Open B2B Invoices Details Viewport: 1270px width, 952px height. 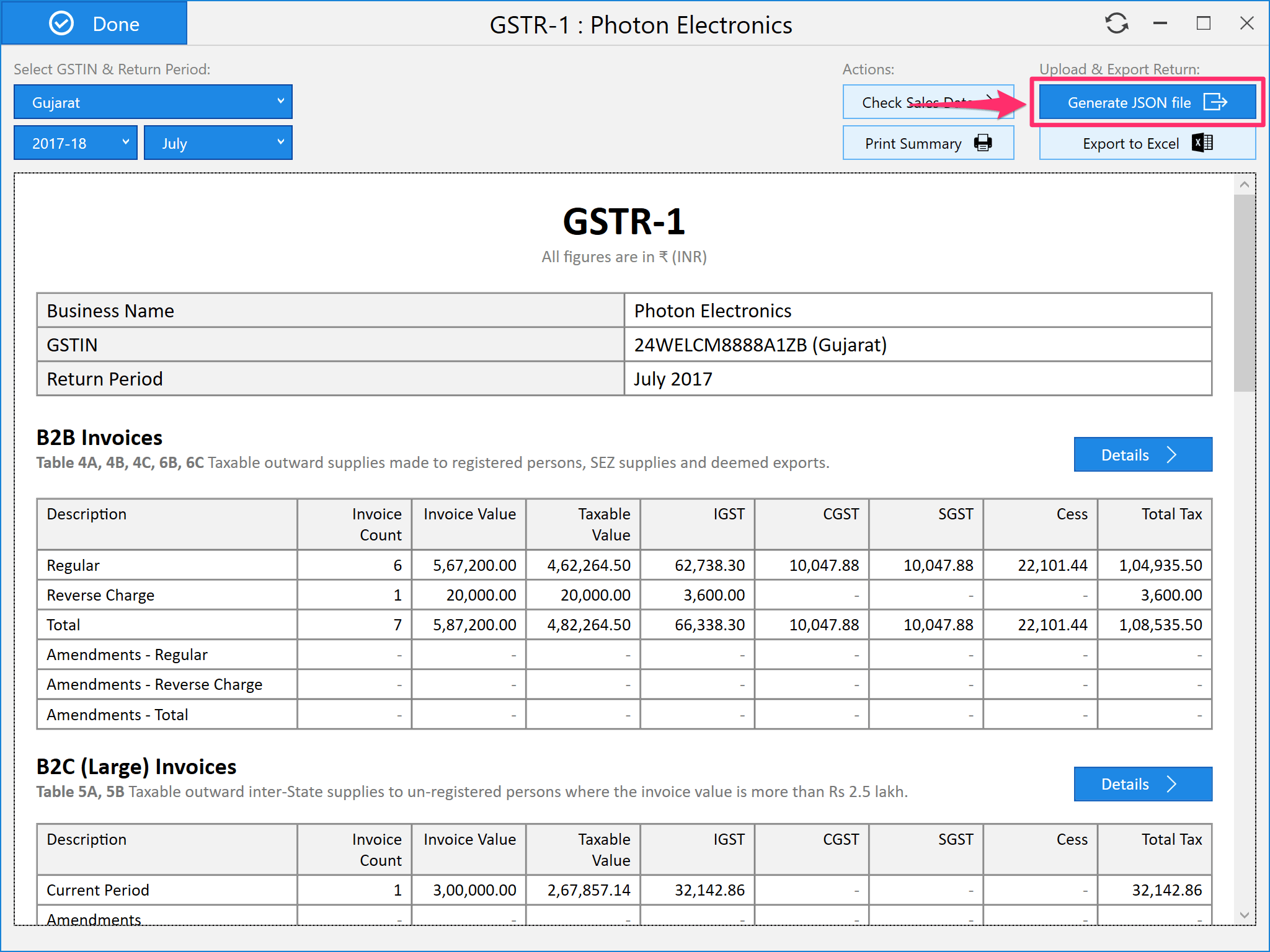click(x=1125, y=455)
